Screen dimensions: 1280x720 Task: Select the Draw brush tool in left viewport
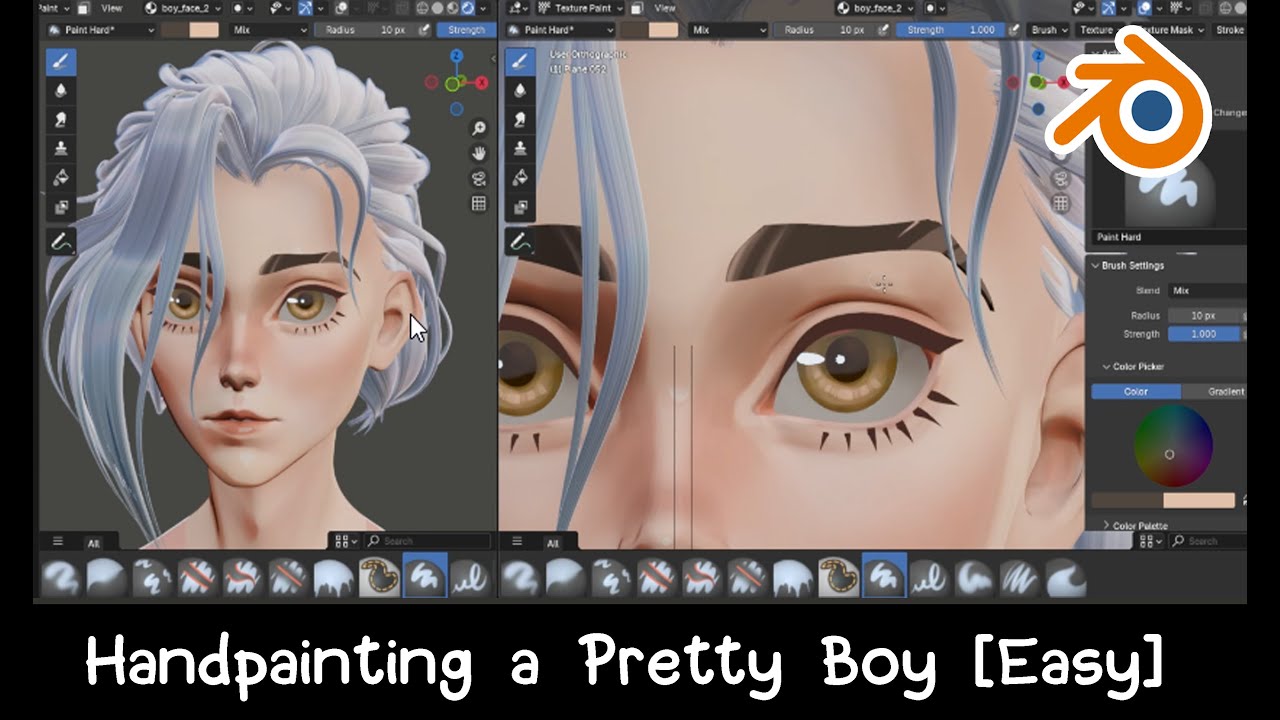point(61,61)
